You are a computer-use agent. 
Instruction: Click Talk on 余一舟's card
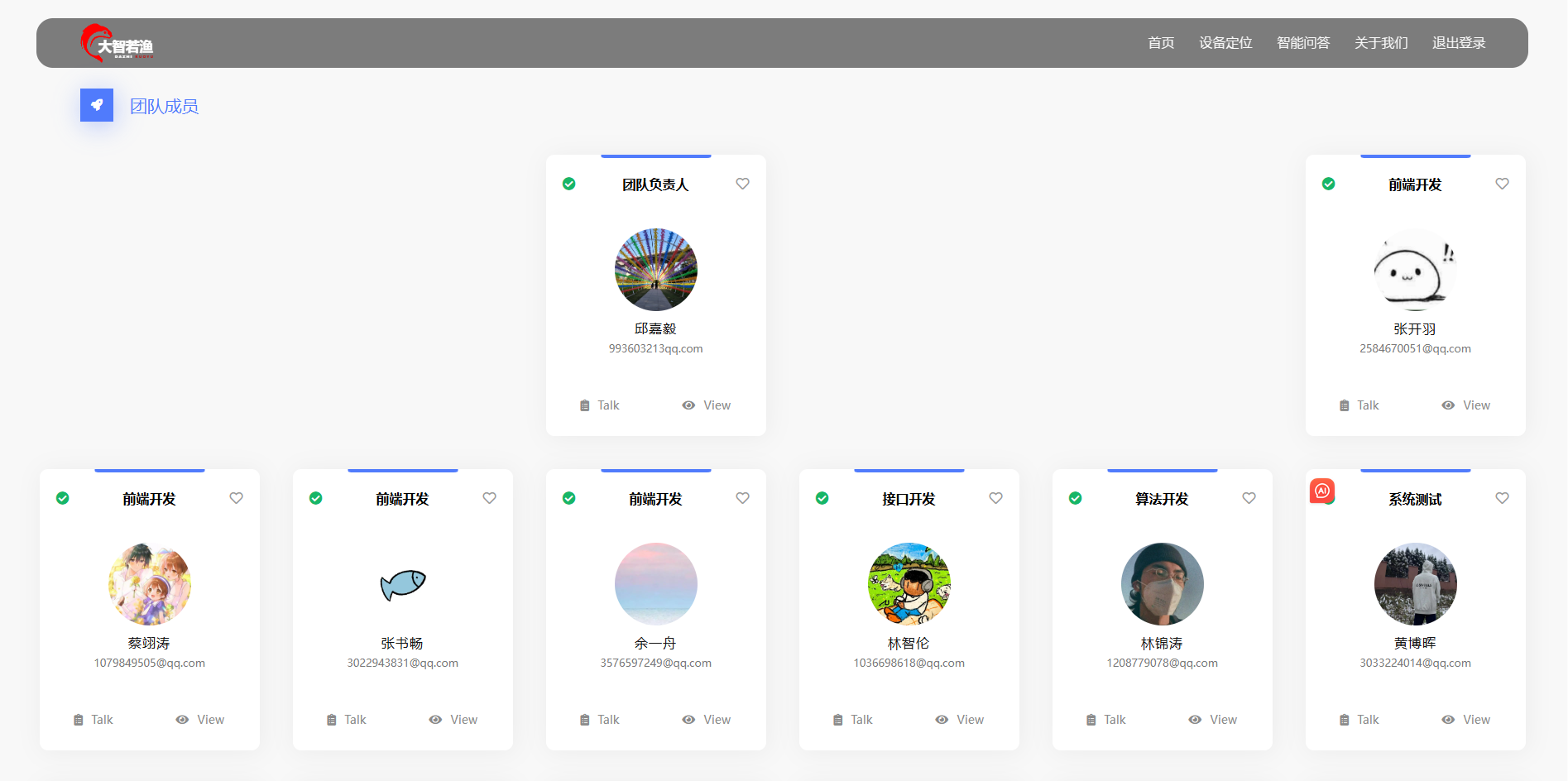click(x=600, y=720)
